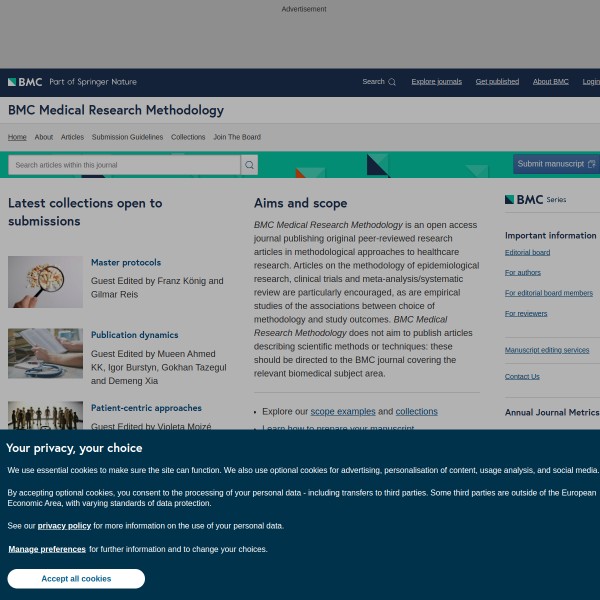Focus the search articles input field
Screen dimensions: 600x600
pyautogui.click(x=123, y=165)
